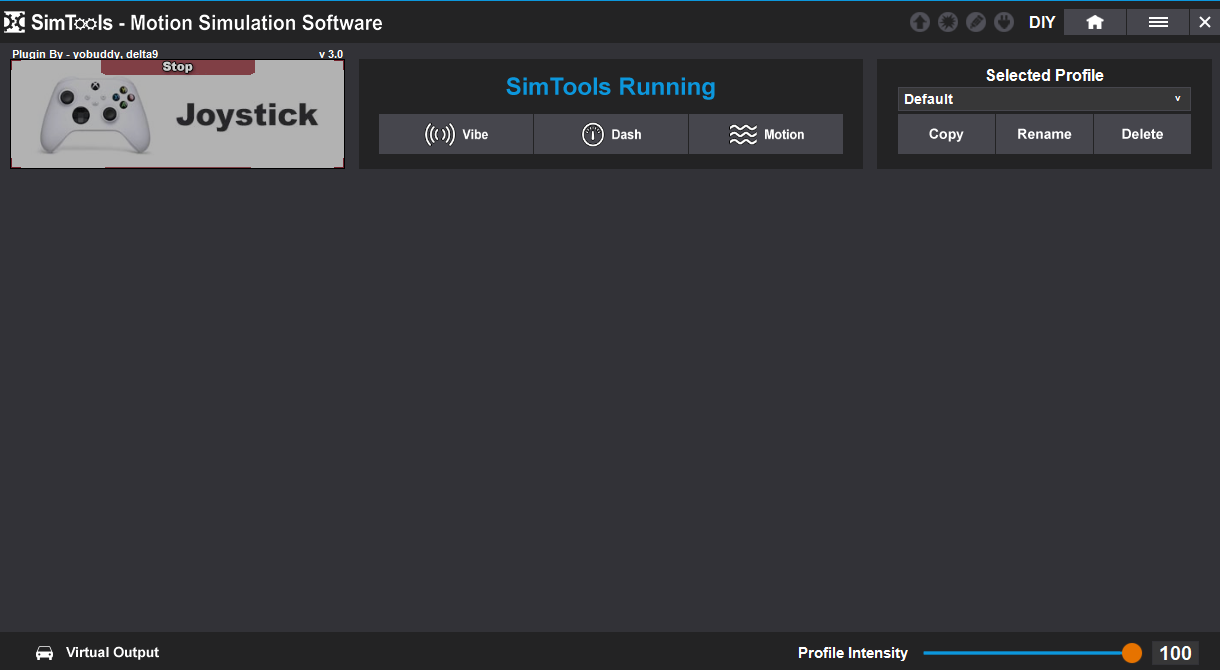Screen dimensions: 1220x670
Task: Click the Profile Intensity value field 100
Action: coord(1175,653)
